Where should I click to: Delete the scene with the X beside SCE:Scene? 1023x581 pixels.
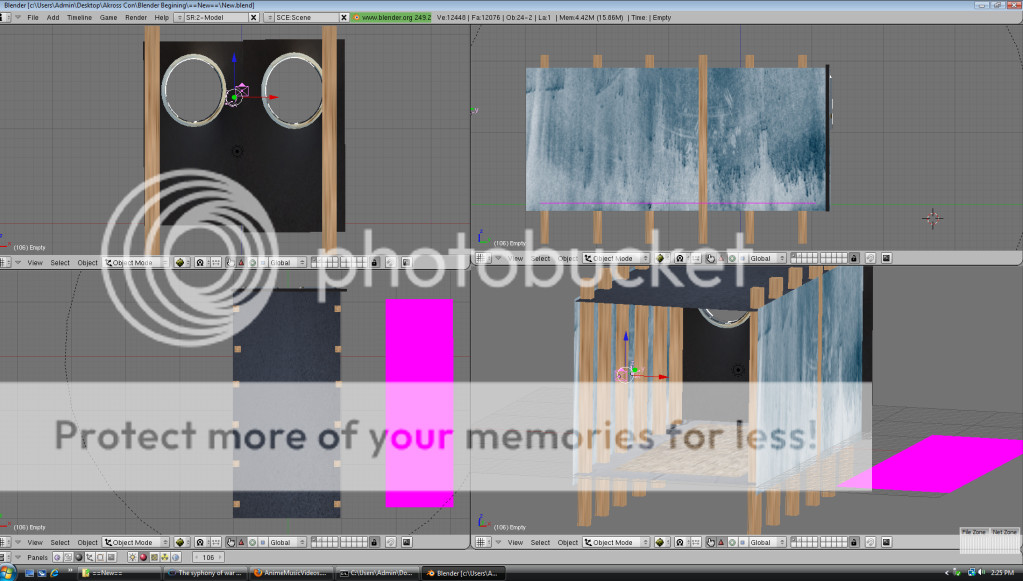(344, 18)
